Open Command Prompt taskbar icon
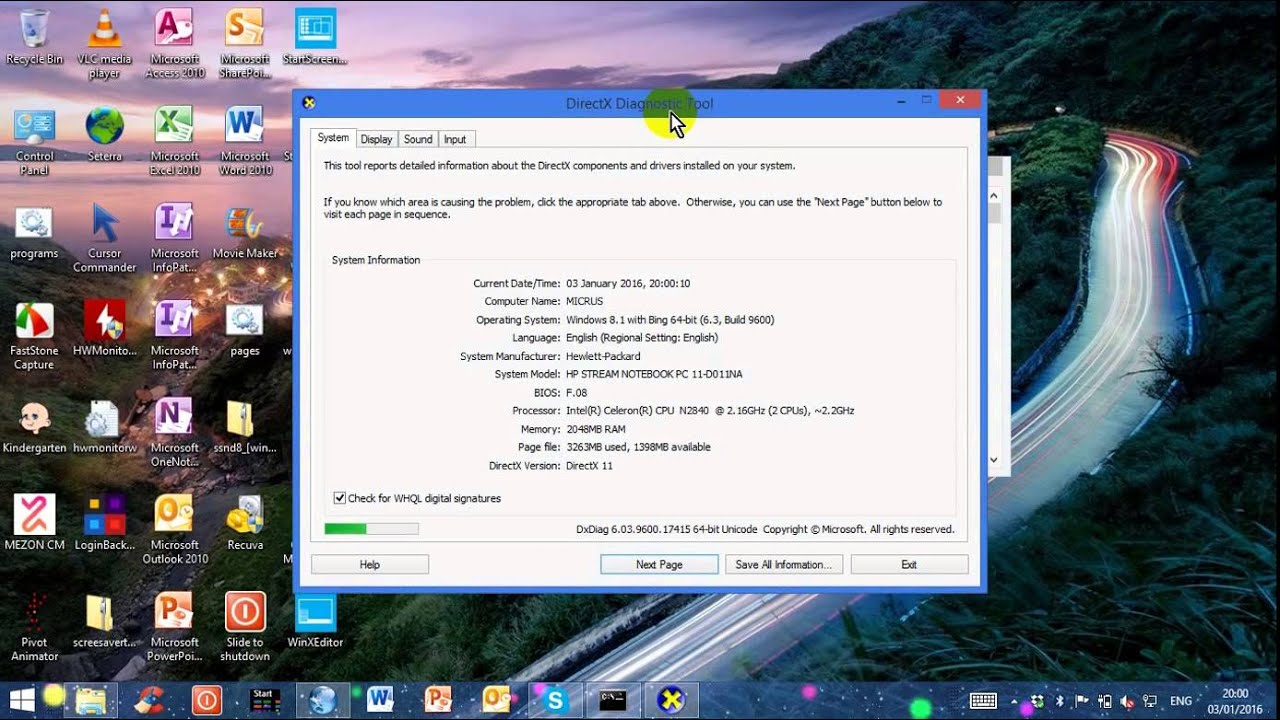Screen dimensions: 1280x720 612,699
